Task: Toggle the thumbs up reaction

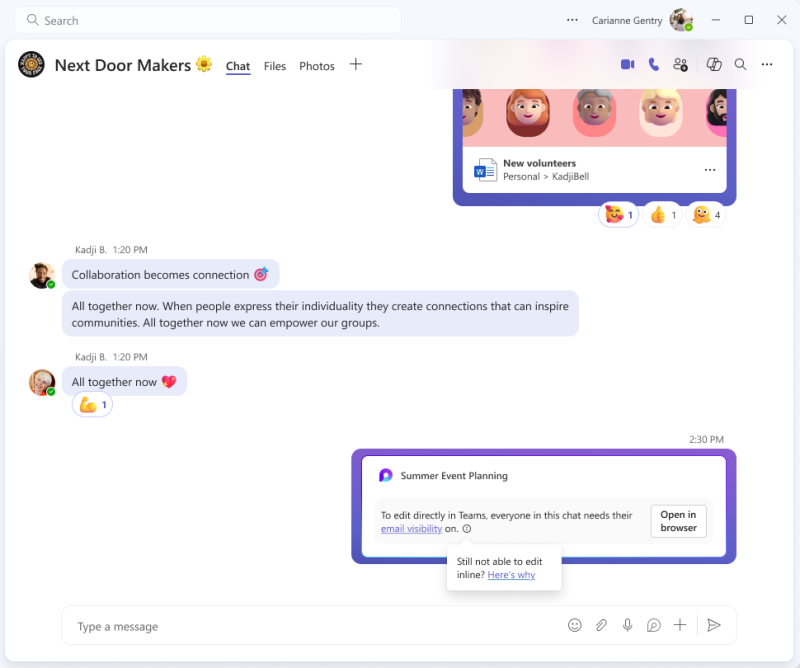Action: 662,215
